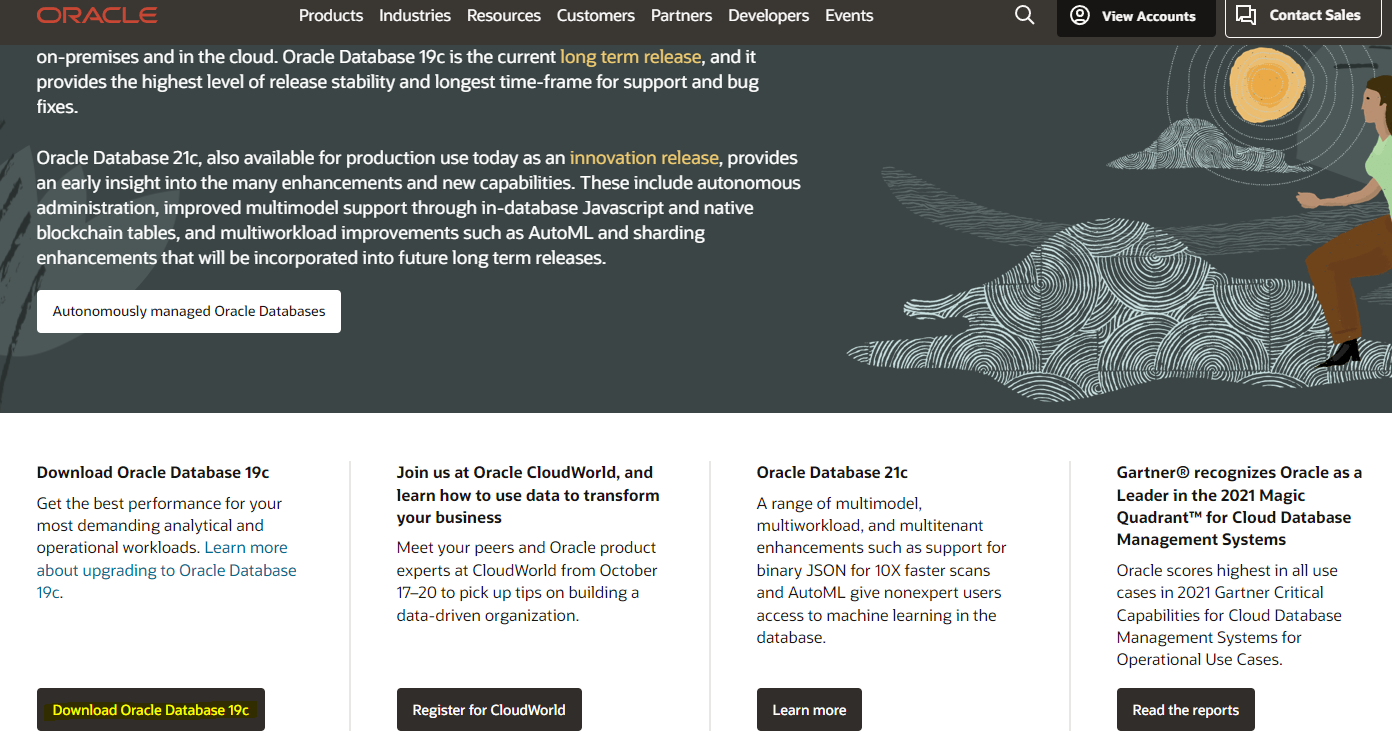This screenshot has height=745, width=1392.
Task: Open the Resources menu
Action: point(504,15)
